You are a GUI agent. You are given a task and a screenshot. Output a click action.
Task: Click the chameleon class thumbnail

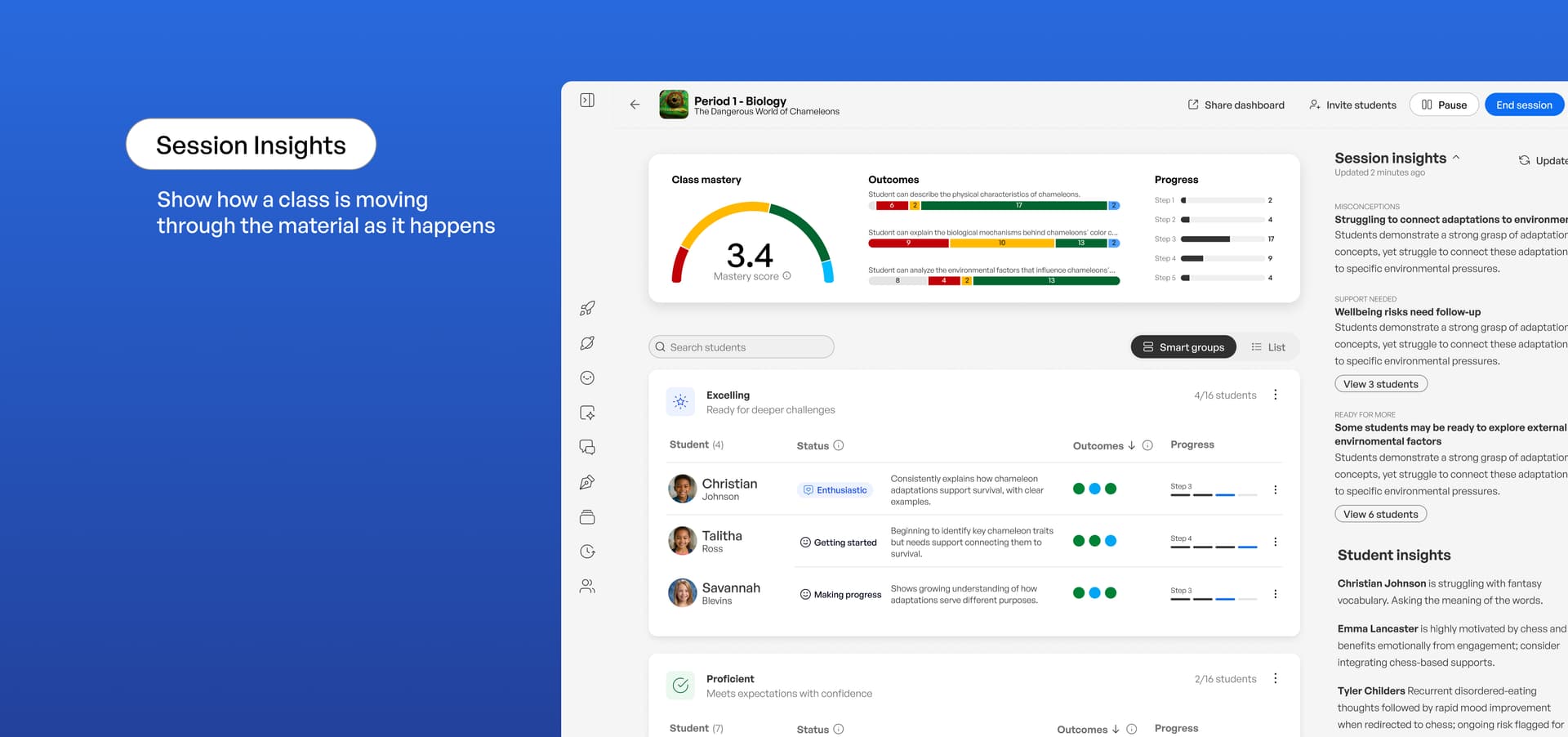coord(674,105)
